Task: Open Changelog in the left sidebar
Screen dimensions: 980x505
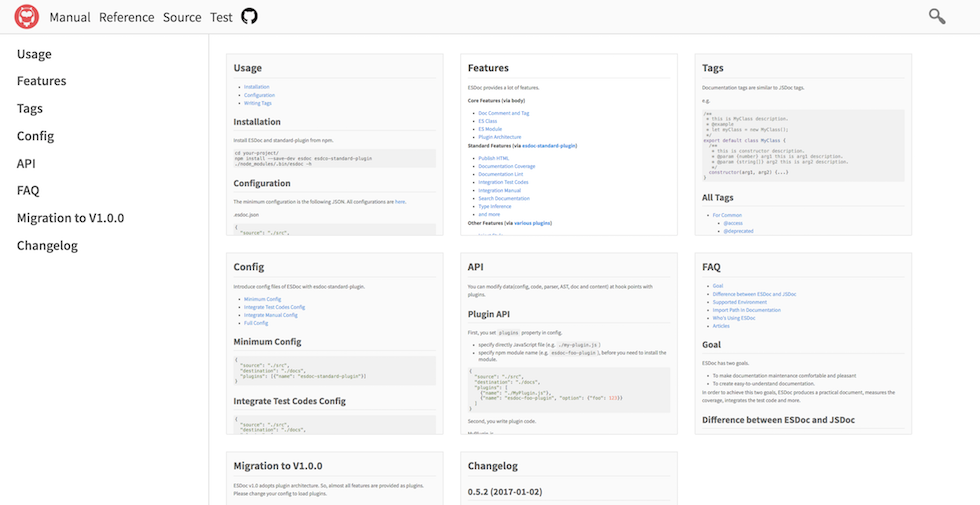Action: tap(48, 245)
